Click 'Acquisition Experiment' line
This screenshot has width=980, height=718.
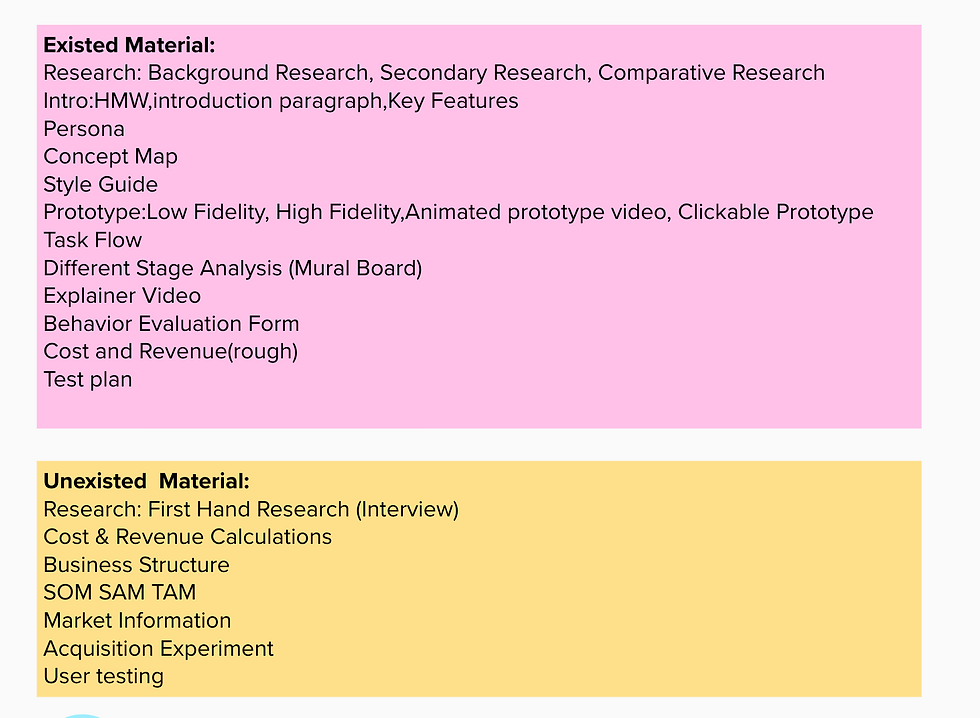158,649
